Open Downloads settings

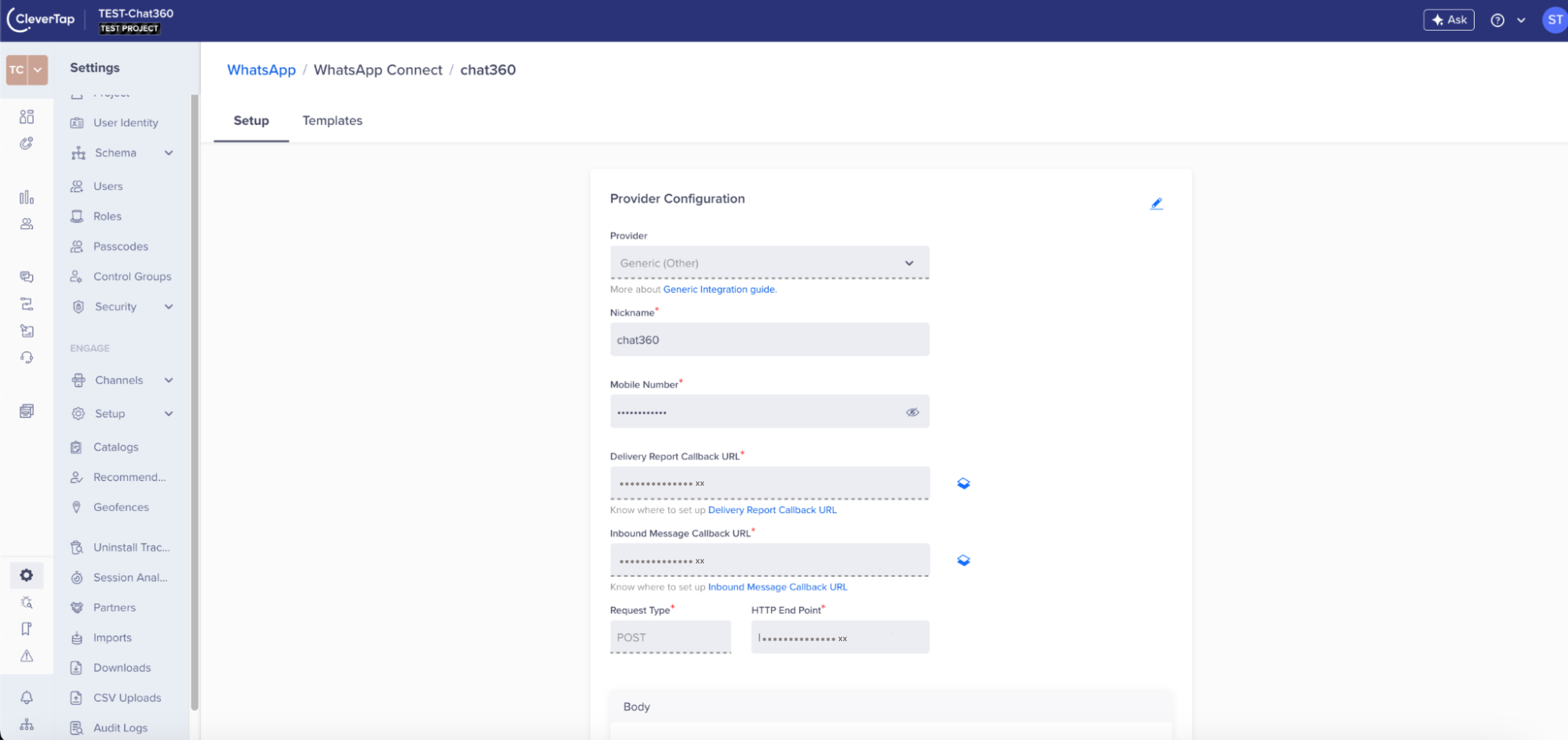point(122,668)
